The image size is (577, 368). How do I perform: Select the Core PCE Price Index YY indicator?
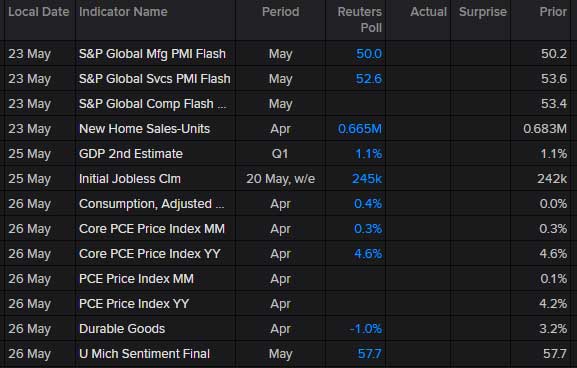click(150, 254)
